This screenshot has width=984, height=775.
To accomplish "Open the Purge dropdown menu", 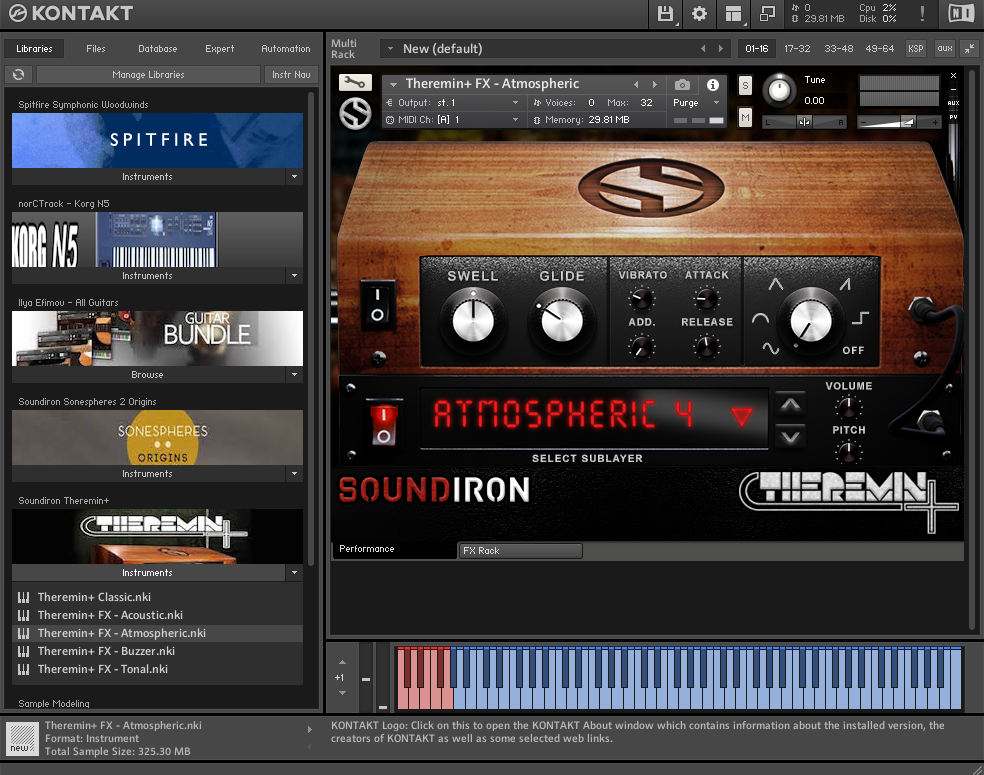I will point(697,102).
